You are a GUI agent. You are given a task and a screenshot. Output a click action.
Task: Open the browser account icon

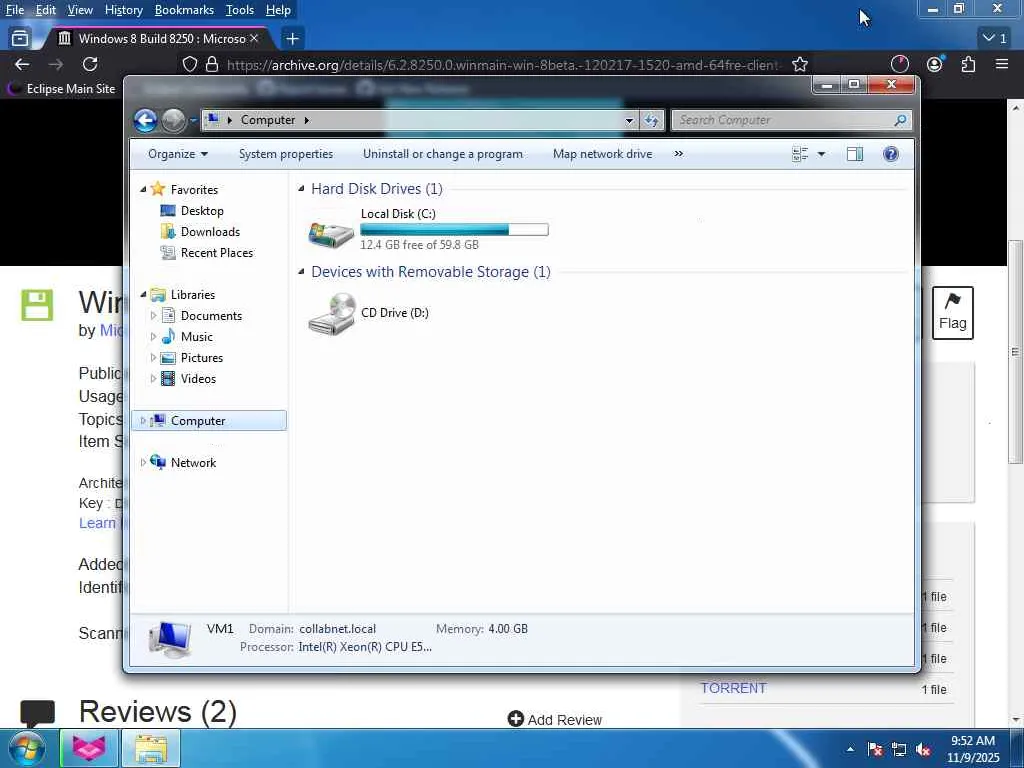[x=935, y=64]
